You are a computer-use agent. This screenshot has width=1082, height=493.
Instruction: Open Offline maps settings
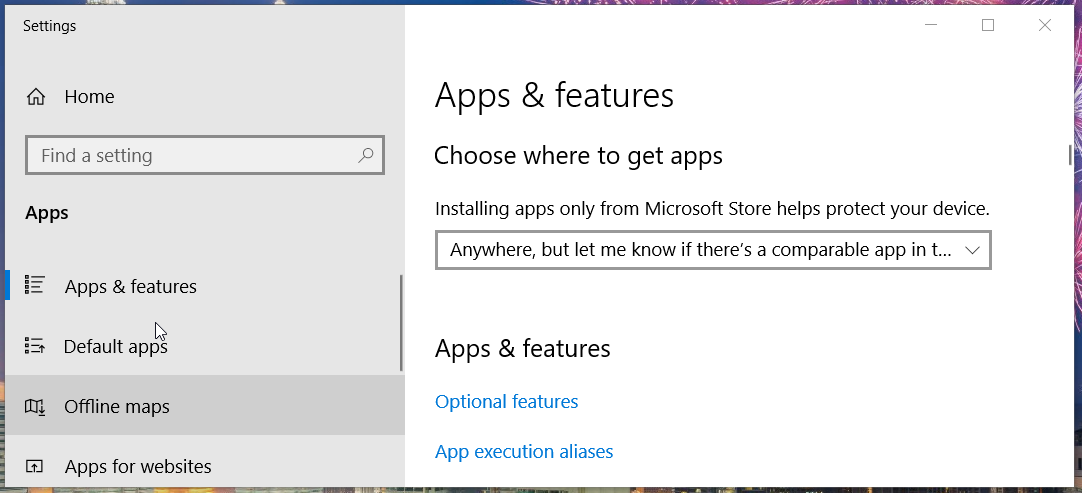204,406
